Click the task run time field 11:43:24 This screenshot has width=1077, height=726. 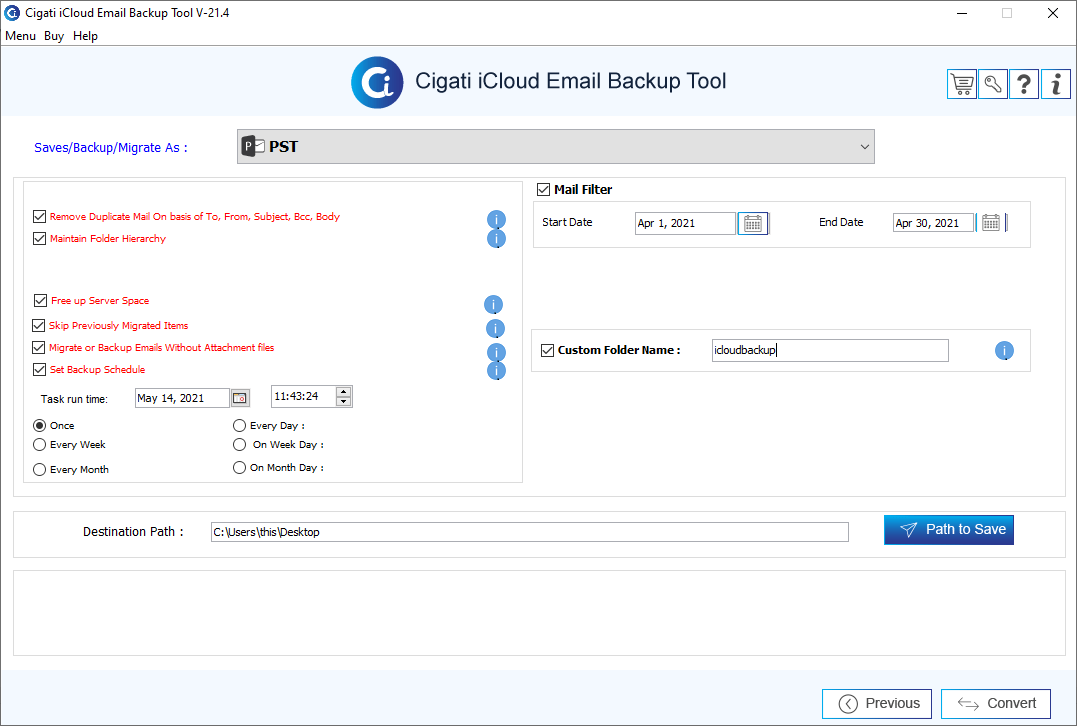[303, 396]
